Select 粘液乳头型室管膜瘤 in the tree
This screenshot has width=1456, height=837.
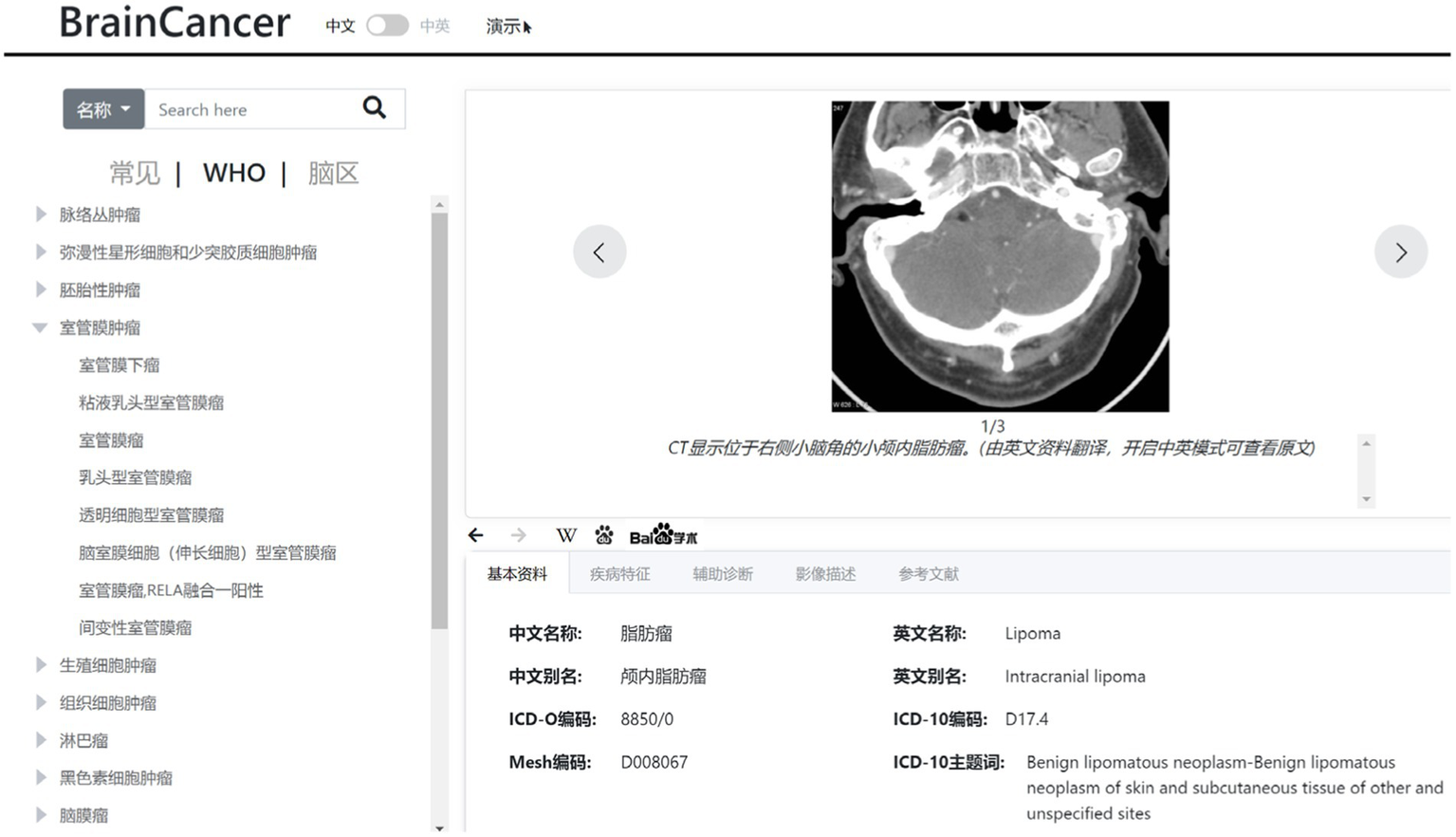[152, 403]
